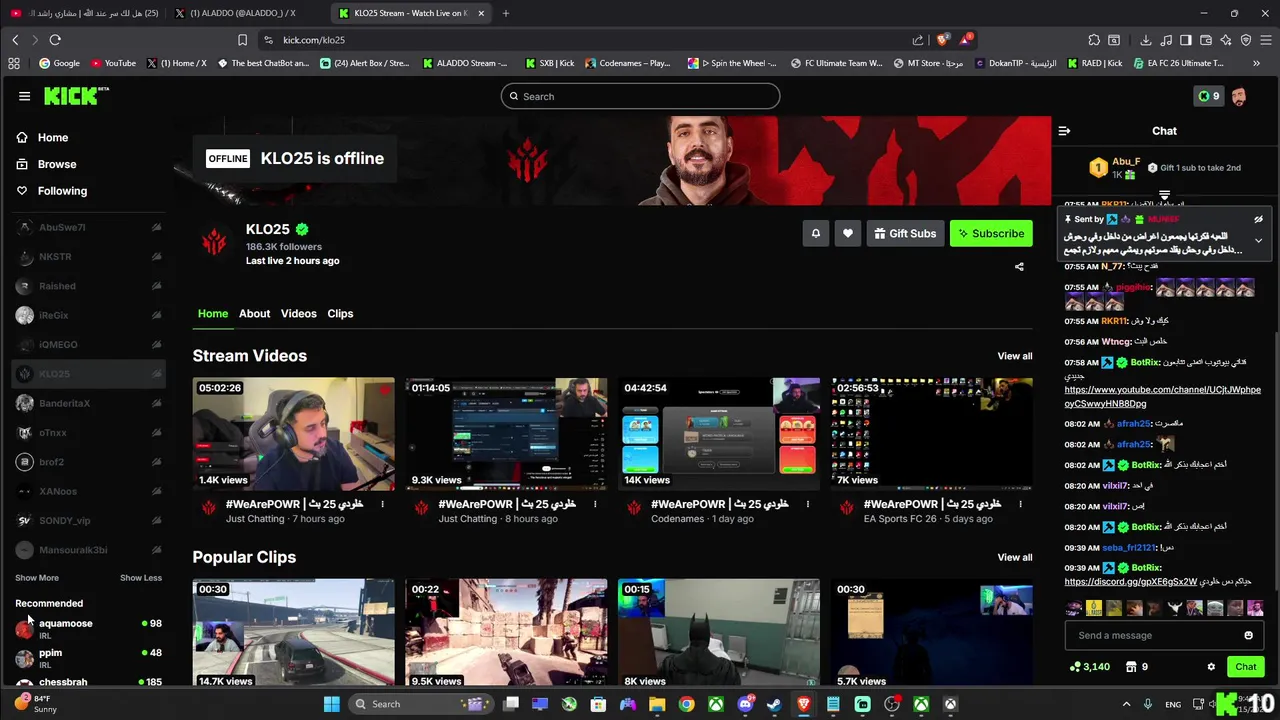Image resolution: width=1280 pixels, height=720 pixels.
Task: Expand the gift leaderboard arrow
Action: [x=1164, y=195]
